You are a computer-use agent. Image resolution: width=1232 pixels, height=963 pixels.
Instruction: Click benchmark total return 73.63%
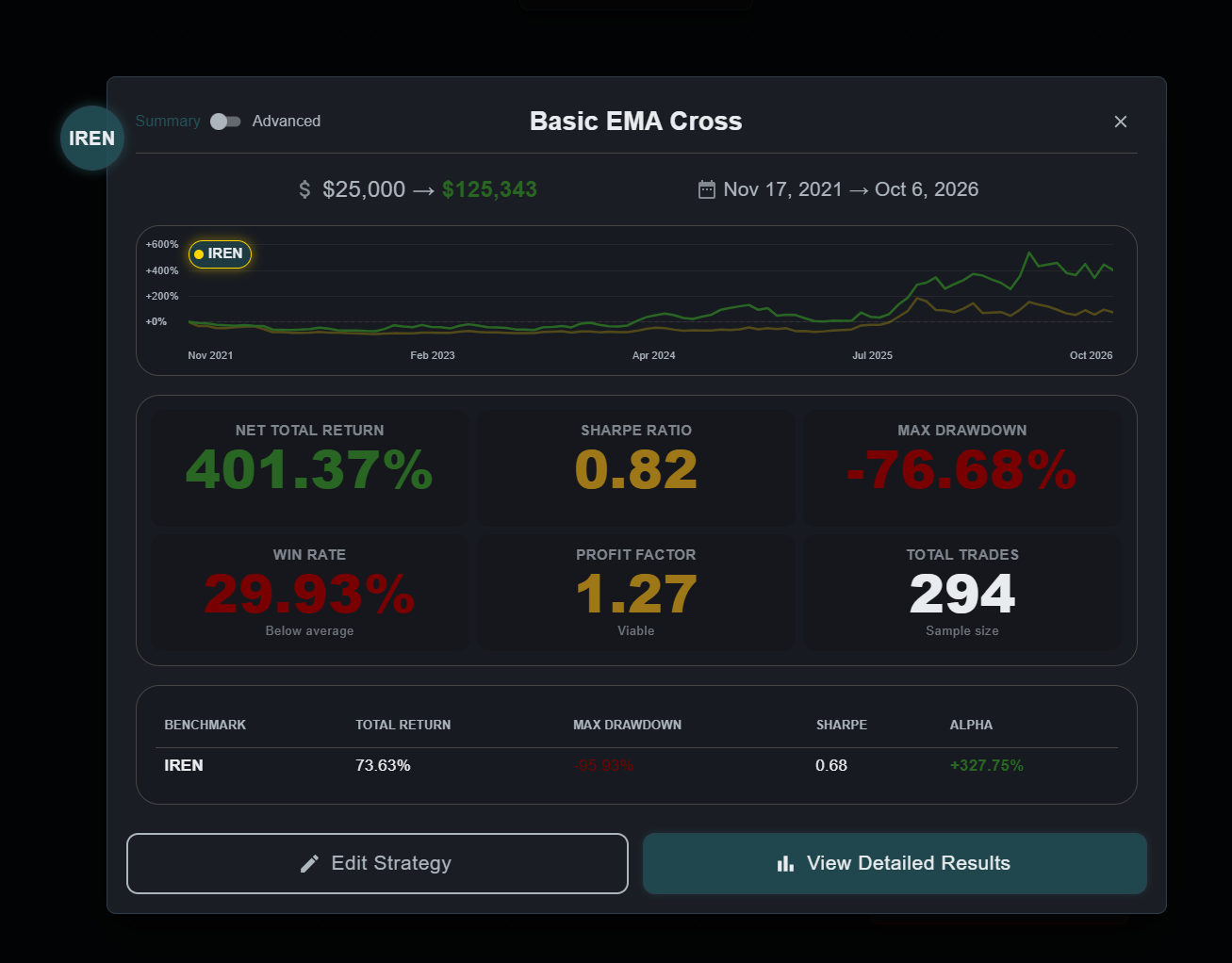[x=383, y=765]
